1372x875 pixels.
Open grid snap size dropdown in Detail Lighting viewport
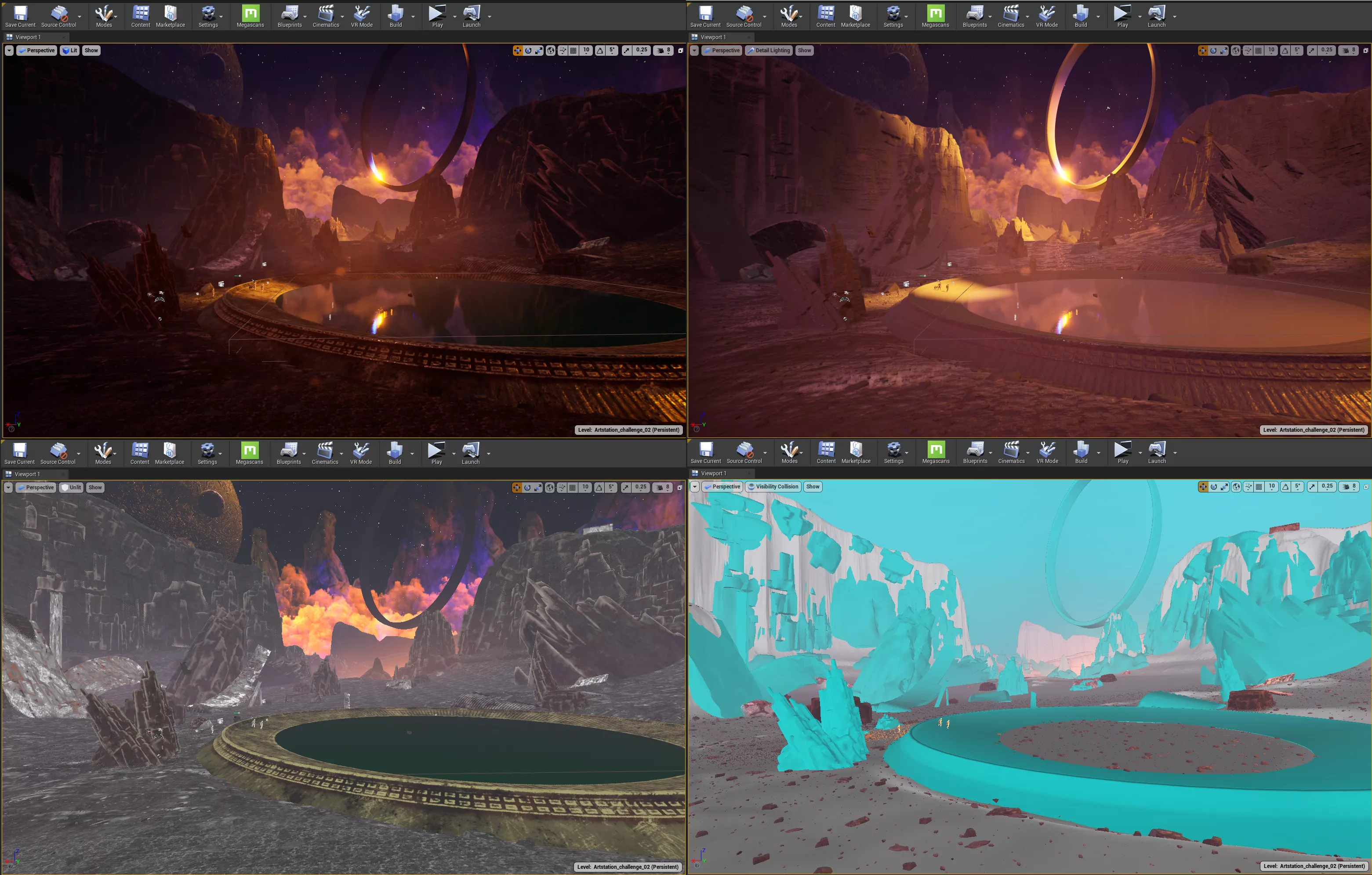[1271, 51]
